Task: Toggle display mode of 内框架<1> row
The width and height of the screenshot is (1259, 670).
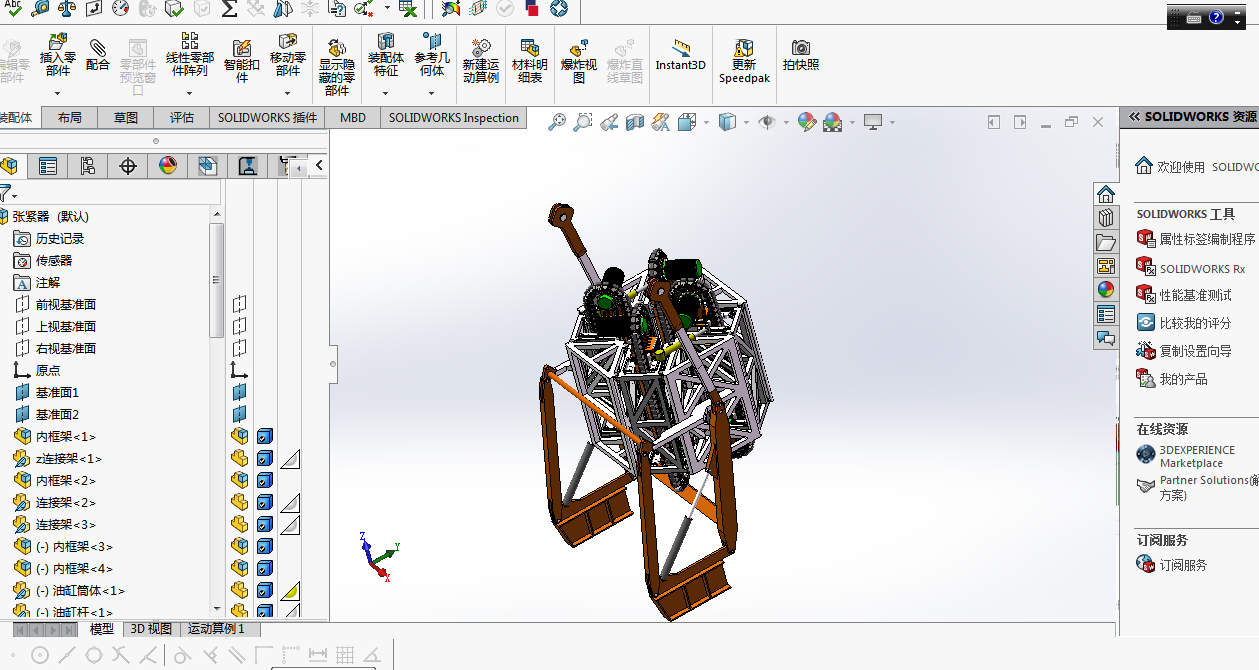Action: coord(265,436)
